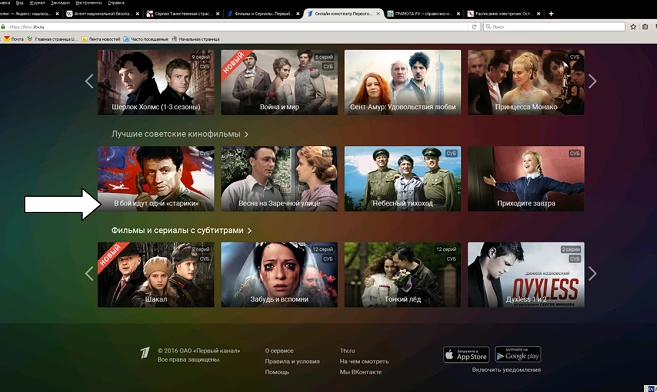The height and width of the screenshot is (392, 657).
Task: Bookmark the page with the star icon
Action: tap(633, 26)
